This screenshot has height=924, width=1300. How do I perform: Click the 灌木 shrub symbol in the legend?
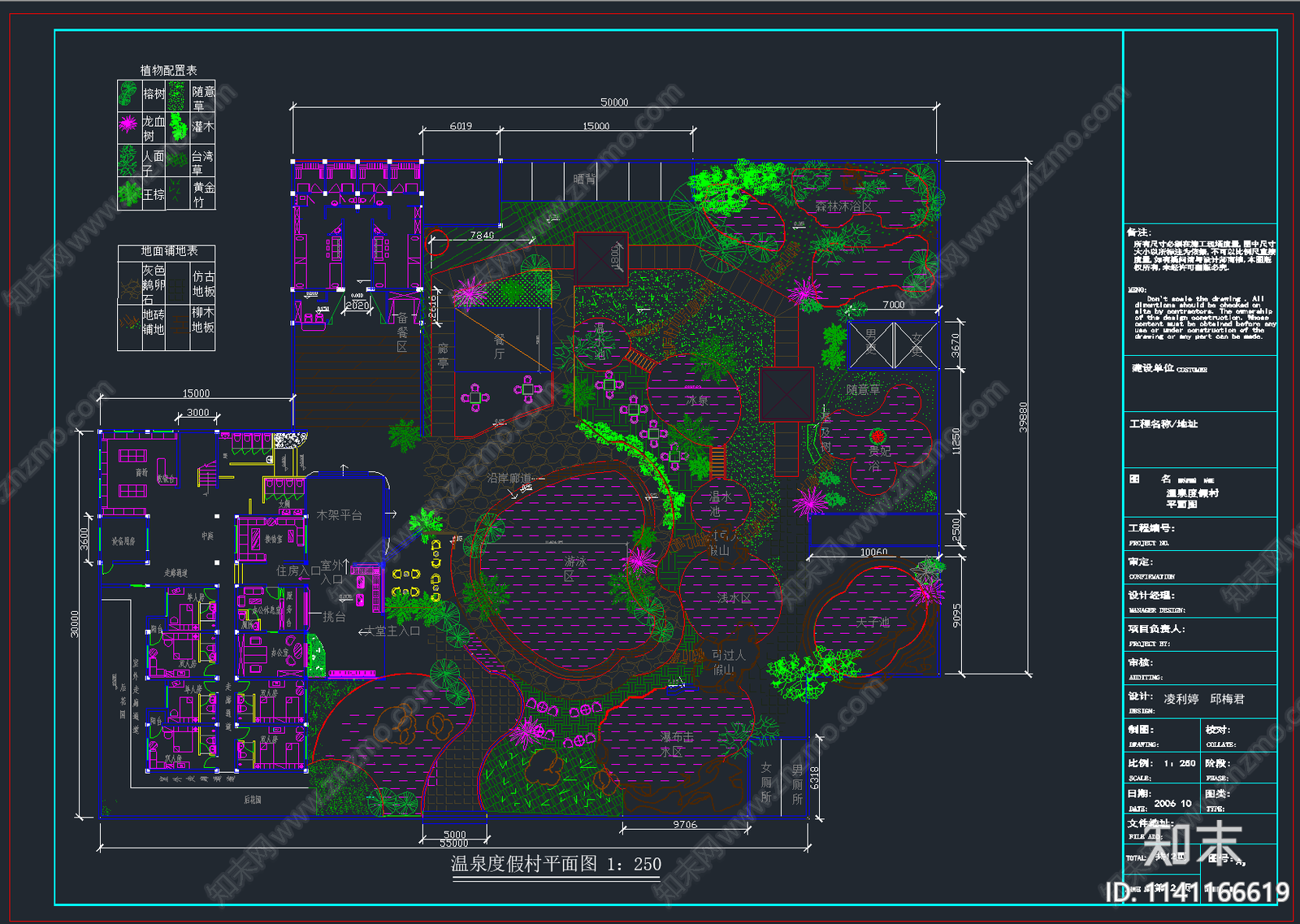point(178,126)
